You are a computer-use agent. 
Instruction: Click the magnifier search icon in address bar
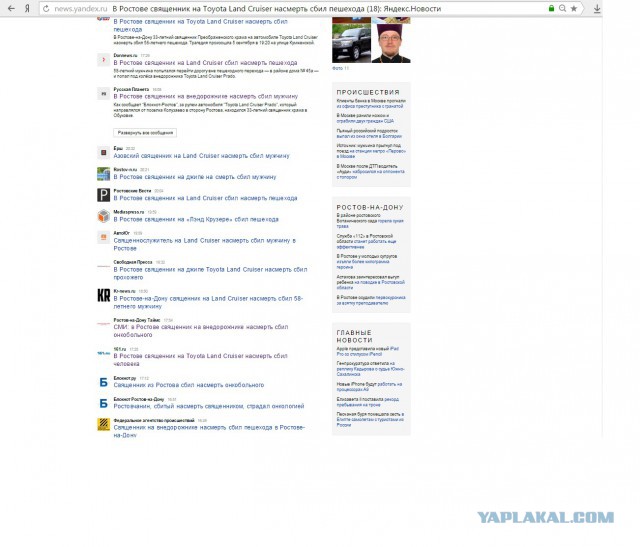click(562, 8)
